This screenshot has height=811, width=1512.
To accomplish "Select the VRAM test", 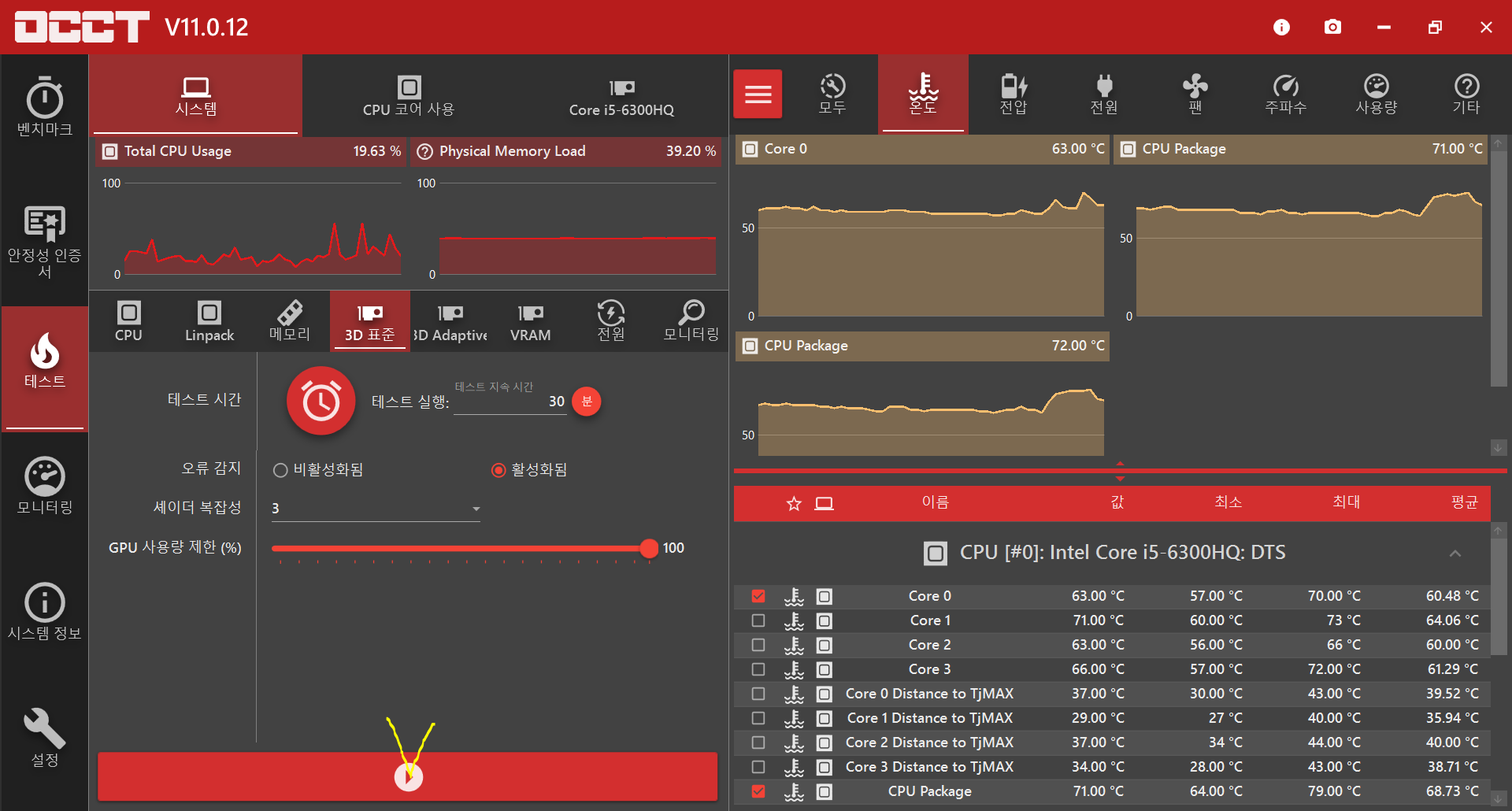I will pyautogui.click(x=531, y=321).
